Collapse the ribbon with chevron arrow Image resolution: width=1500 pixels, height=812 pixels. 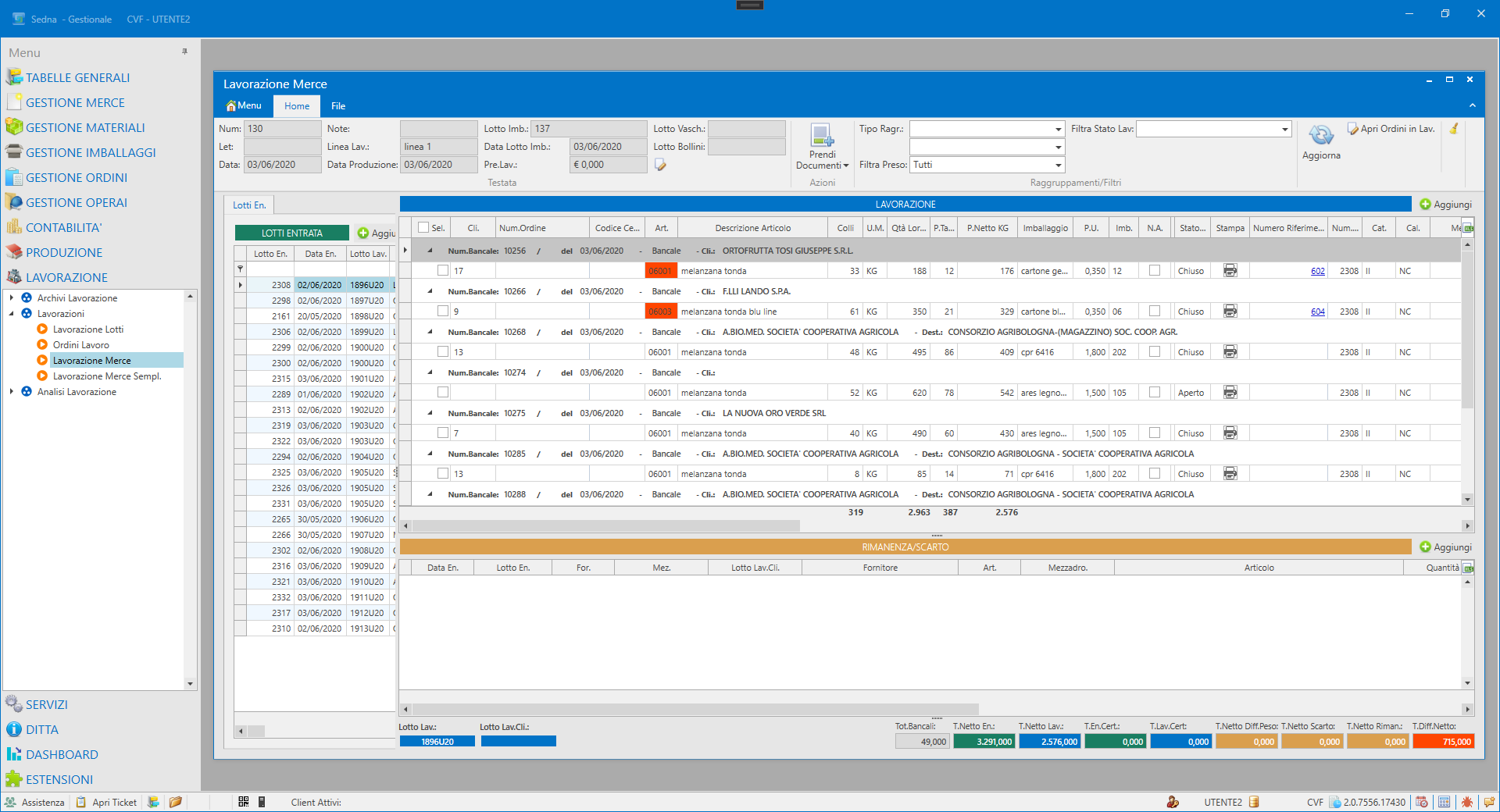1472,105
